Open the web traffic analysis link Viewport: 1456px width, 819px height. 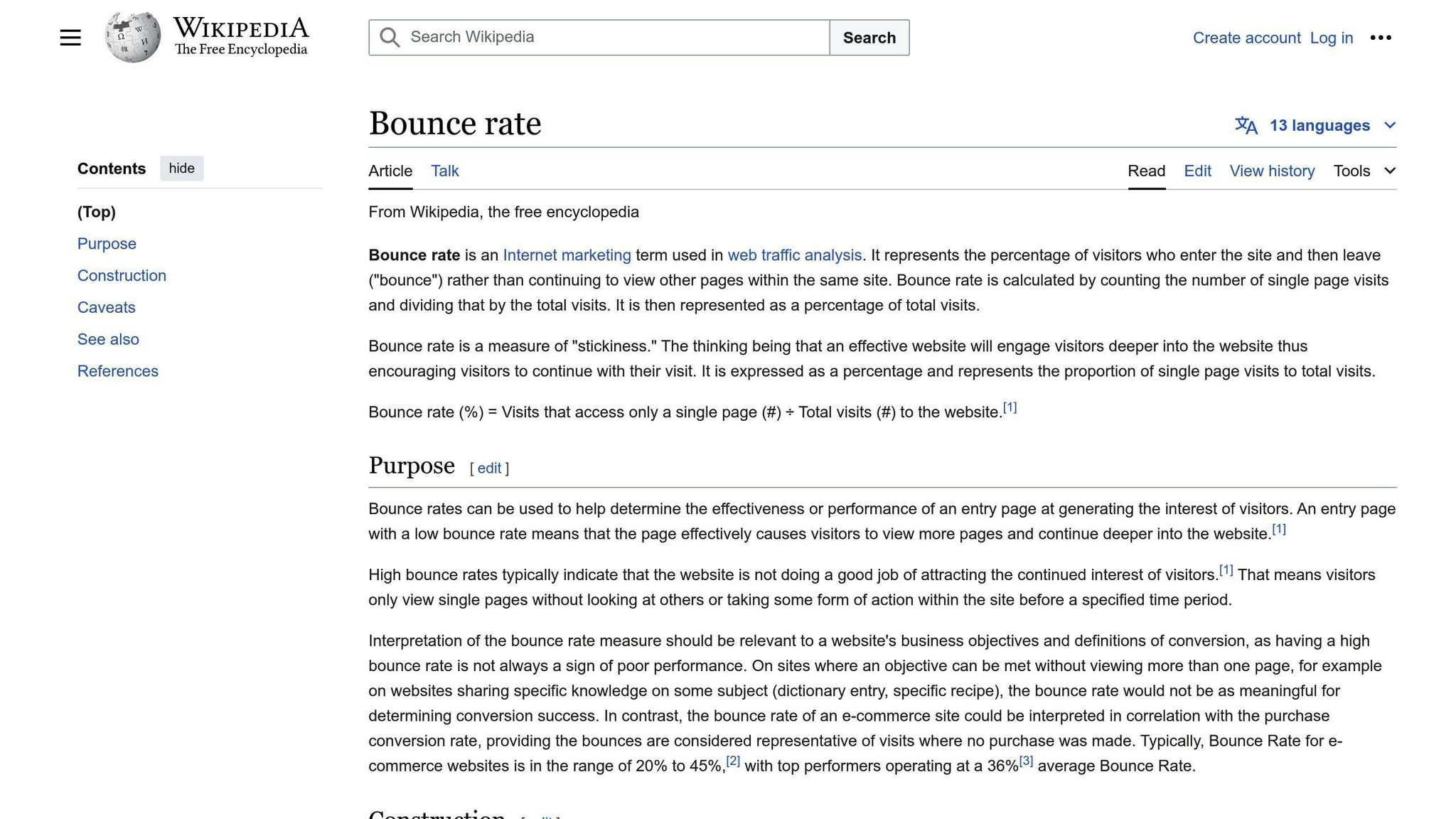tap(794, 255)
